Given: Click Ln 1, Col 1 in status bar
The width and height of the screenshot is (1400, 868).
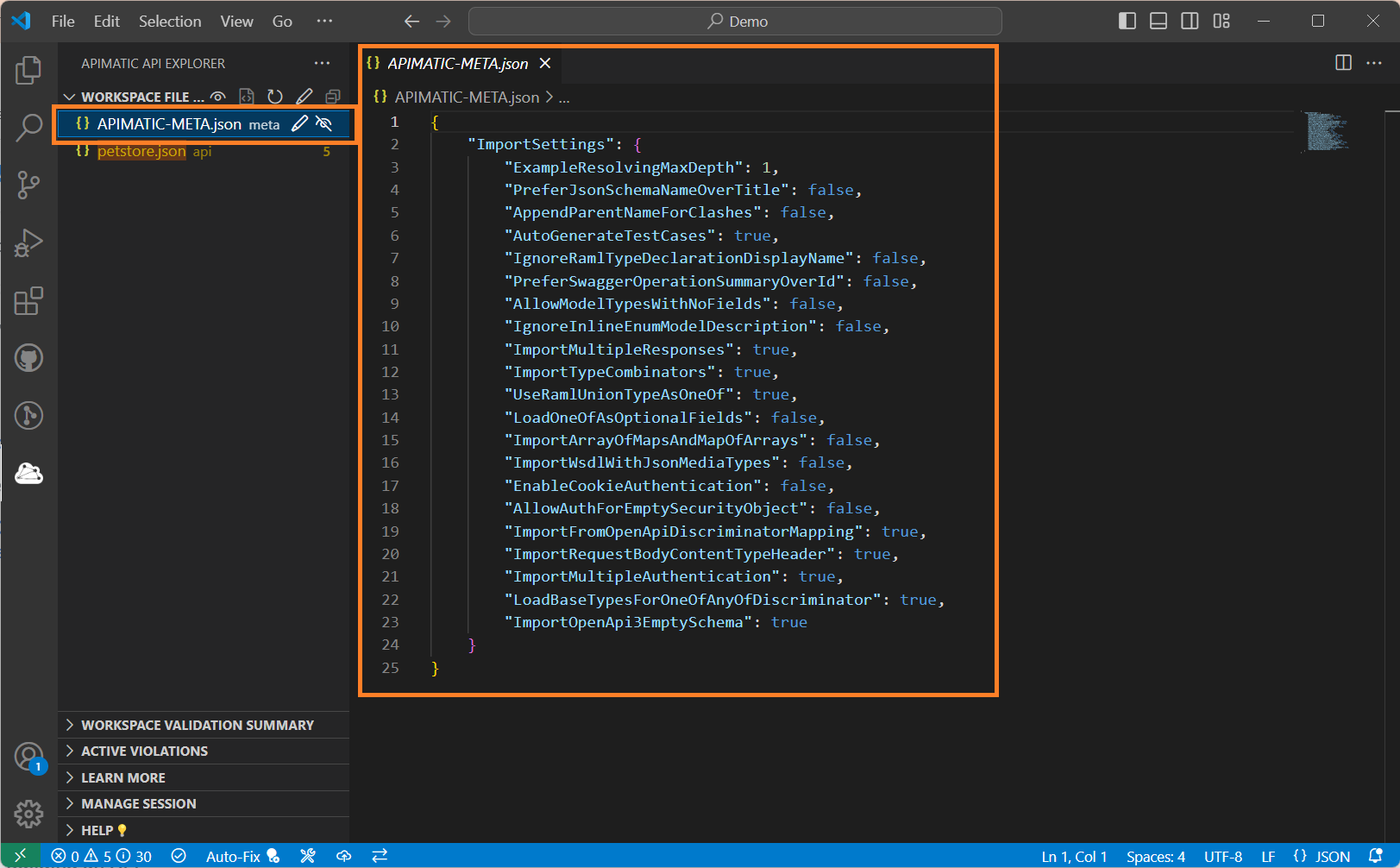Looking at the screenshot, I should coord(1074,856).
